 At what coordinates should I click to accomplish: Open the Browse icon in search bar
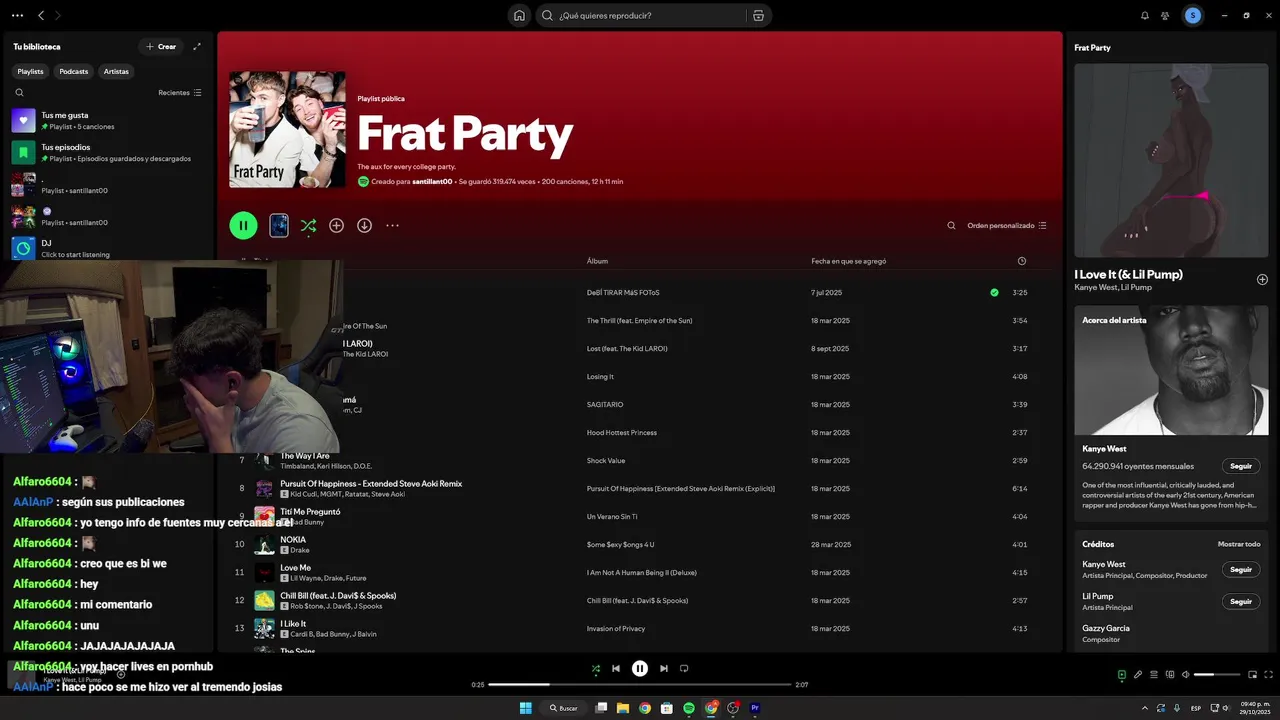758,15
